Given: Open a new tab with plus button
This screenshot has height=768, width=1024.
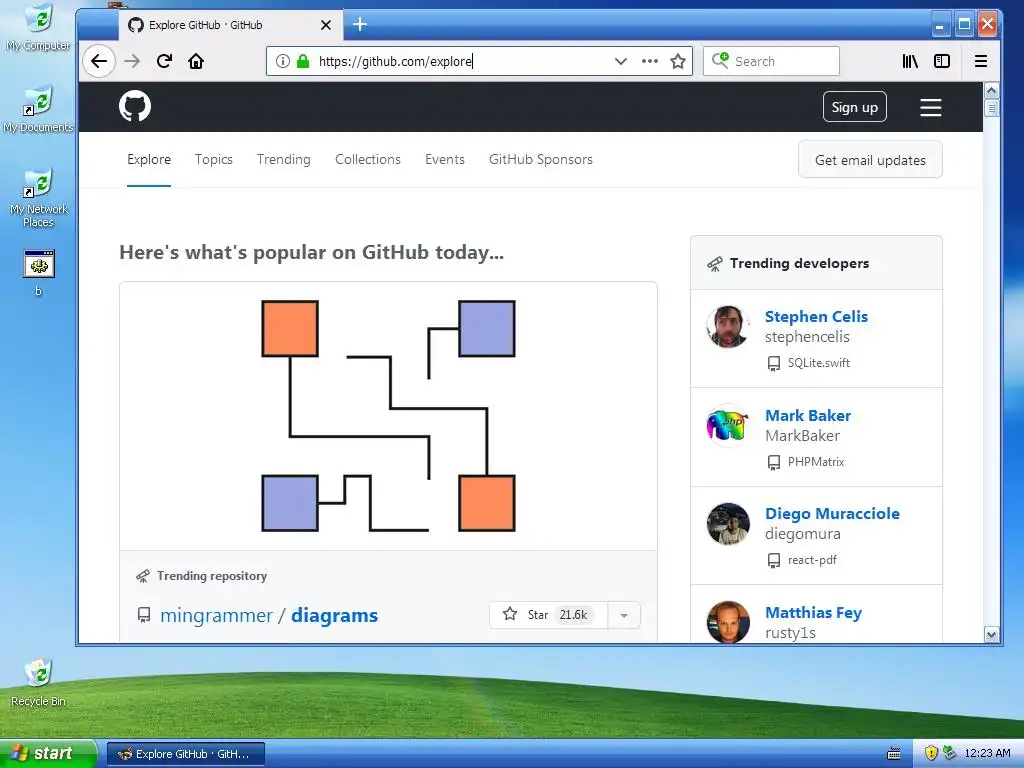Looking at the screenshot, I should [x=360, y=25].
